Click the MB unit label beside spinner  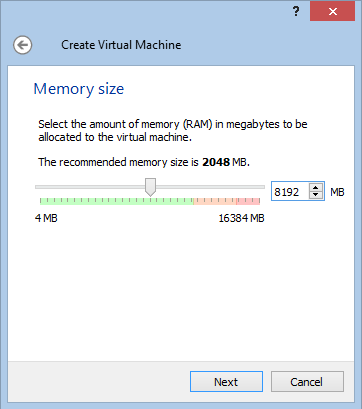coord(337,192)
